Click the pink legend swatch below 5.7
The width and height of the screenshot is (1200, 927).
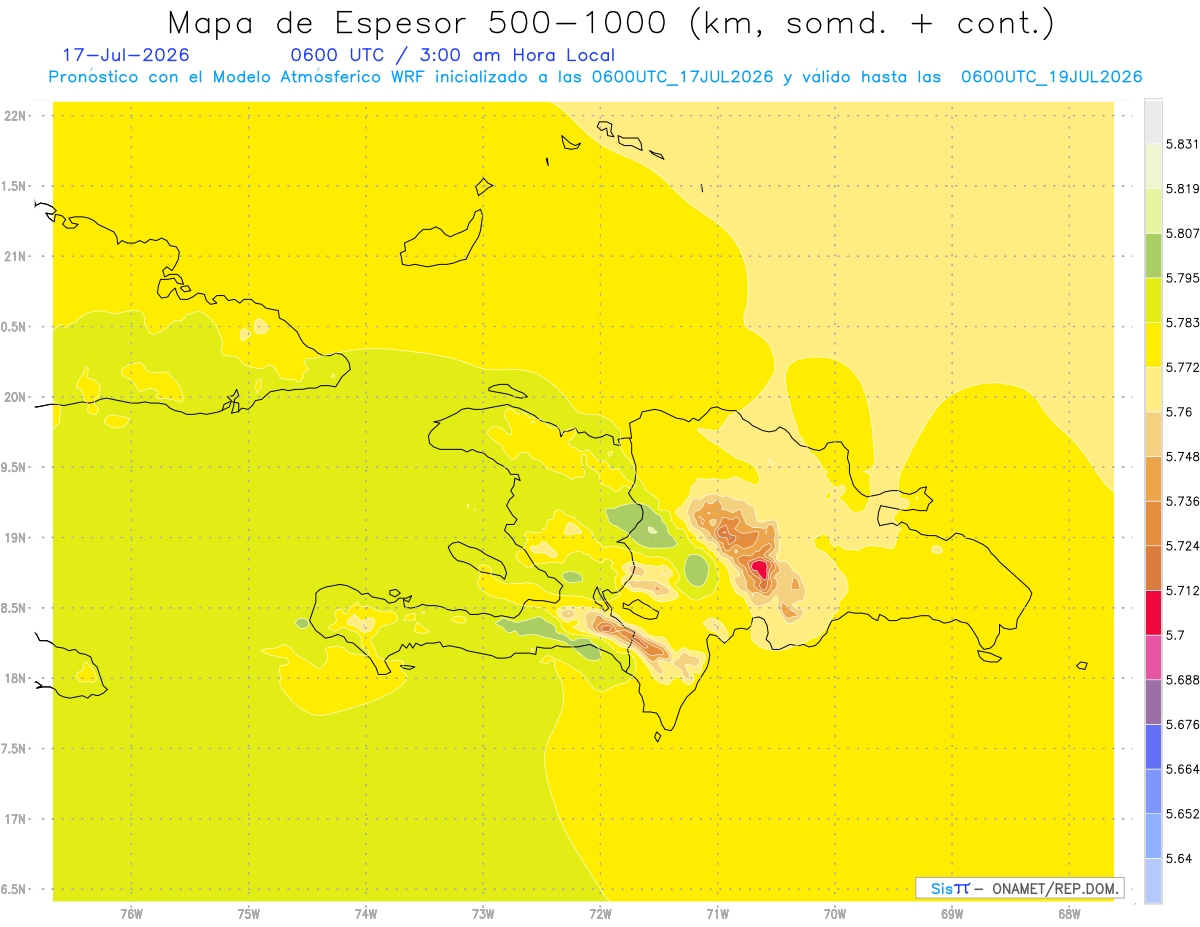[1153, 656]
